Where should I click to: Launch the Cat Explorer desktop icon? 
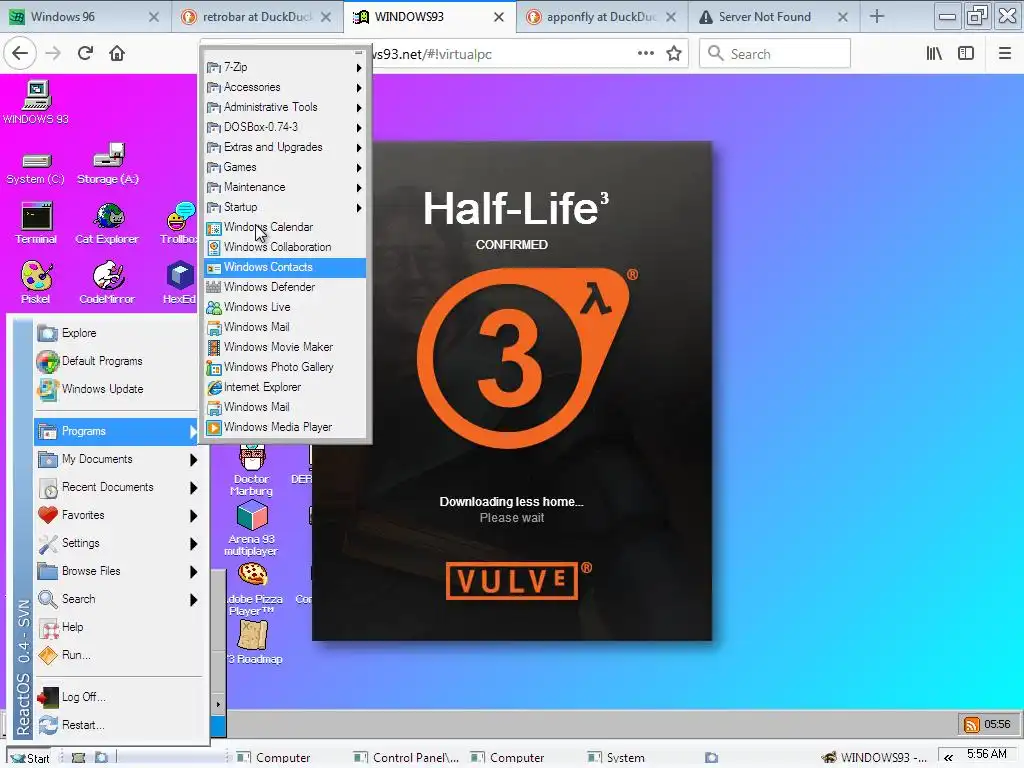107,223
